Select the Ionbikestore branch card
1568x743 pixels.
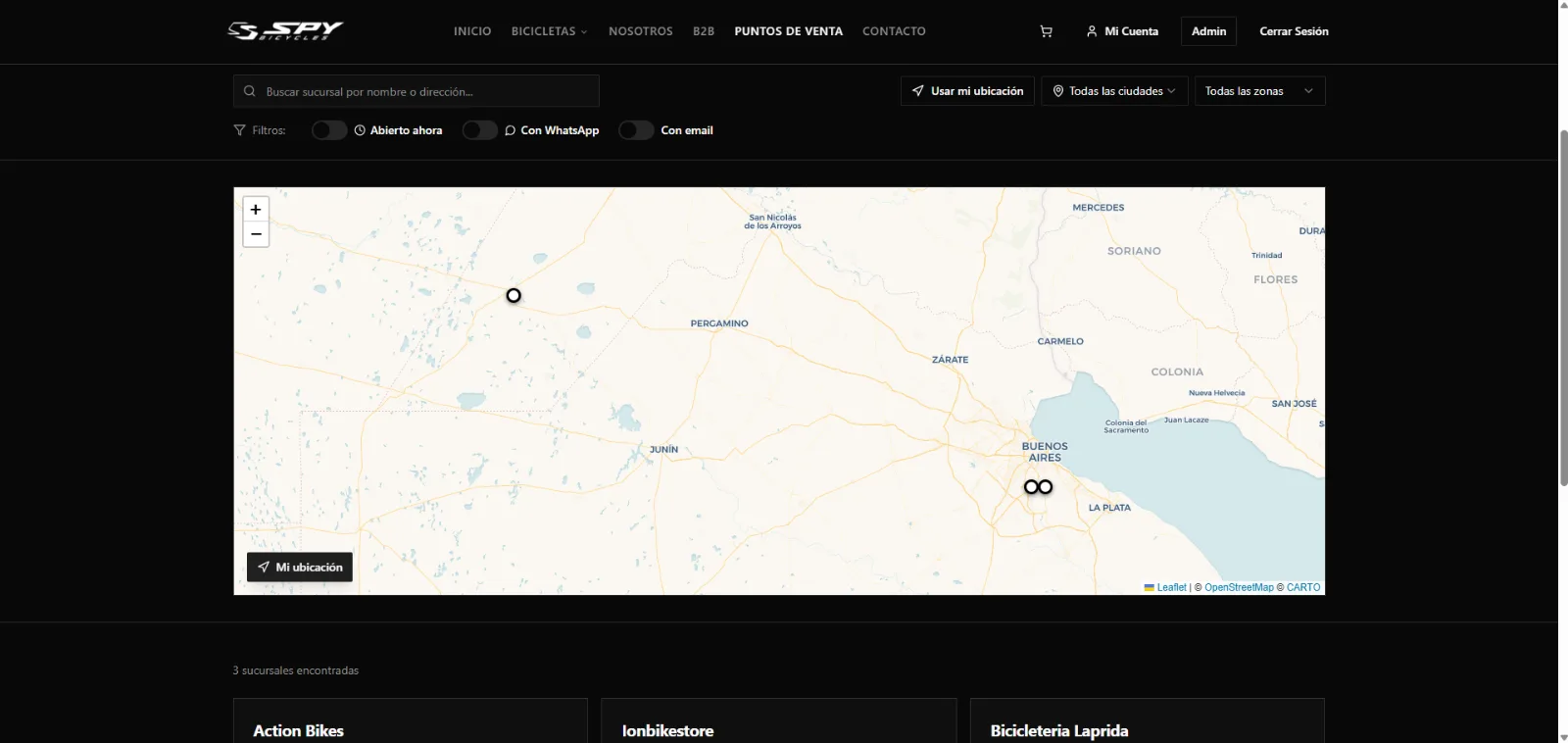[779, 721]
